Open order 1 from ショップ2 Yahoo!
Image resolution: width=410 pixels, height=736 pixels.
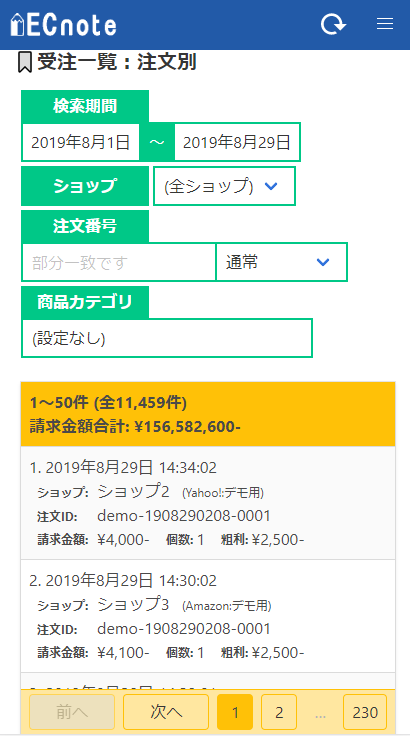pos(208,503)
